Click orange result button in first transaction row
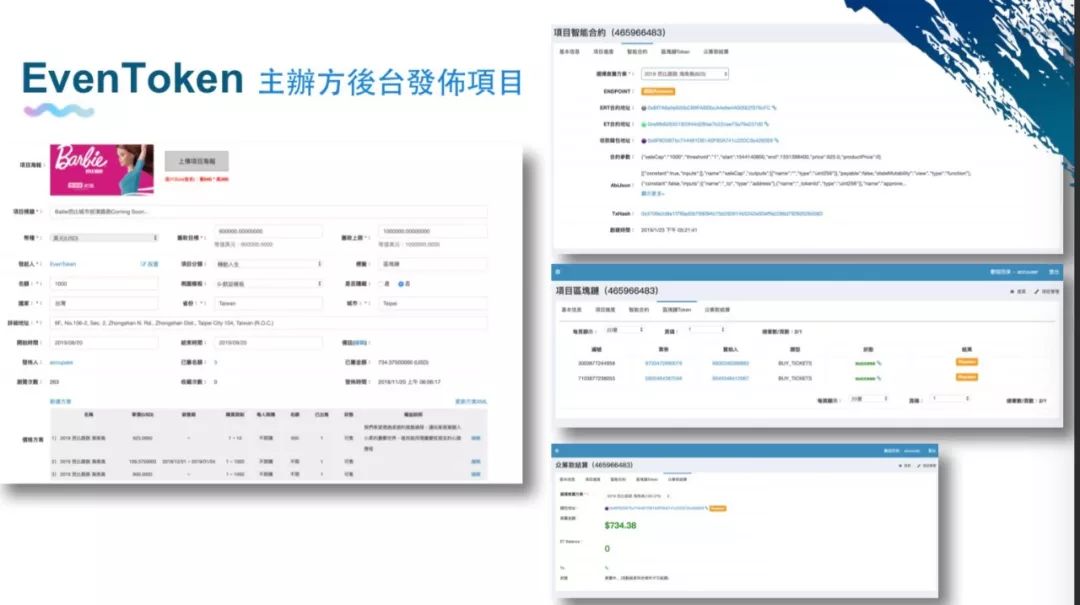 (967, 362)
